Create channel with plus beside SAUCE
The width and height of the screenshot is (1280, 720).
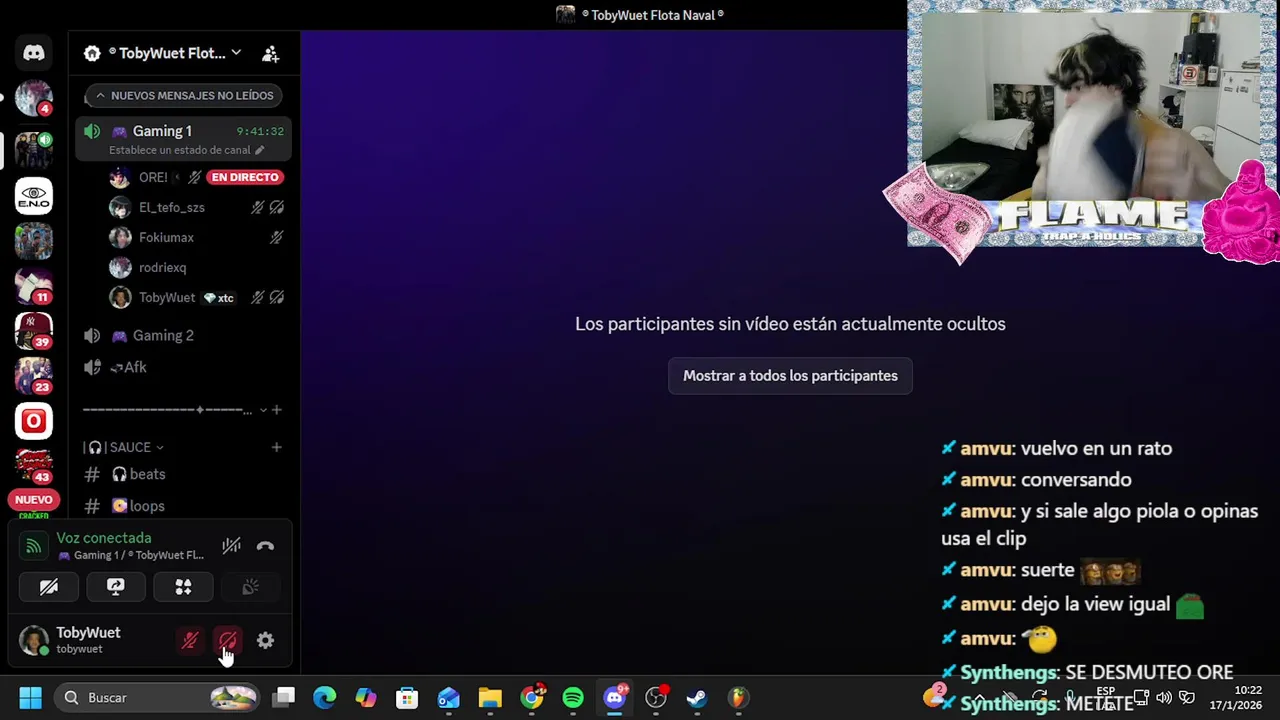click(277, 447)
